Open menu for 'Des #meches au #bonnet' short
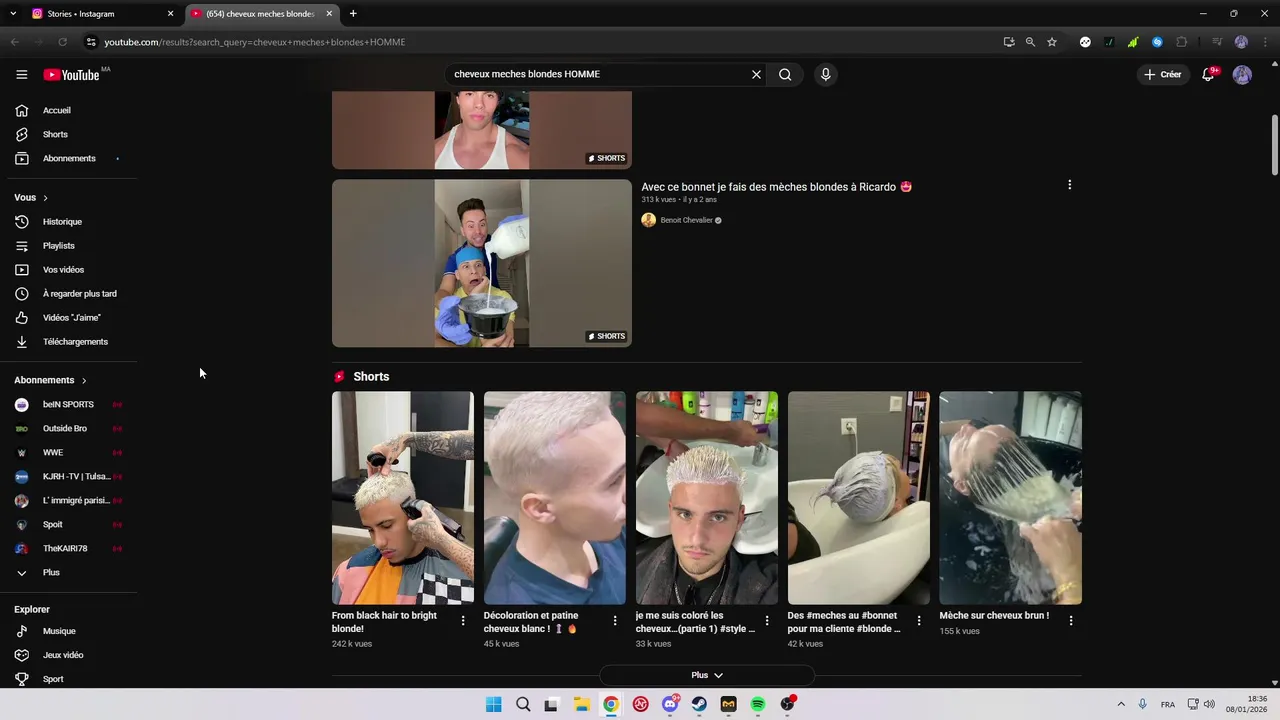 (919, 621)
